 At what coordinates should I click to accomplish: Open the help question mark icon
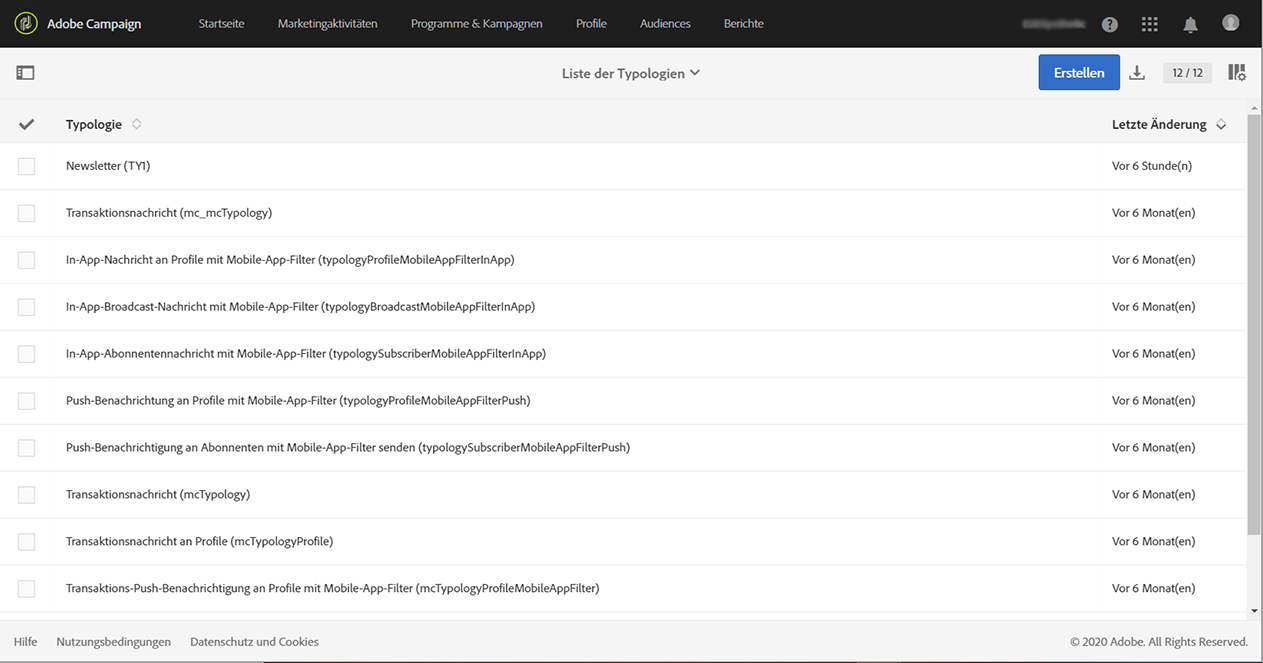pos(1110,24)
